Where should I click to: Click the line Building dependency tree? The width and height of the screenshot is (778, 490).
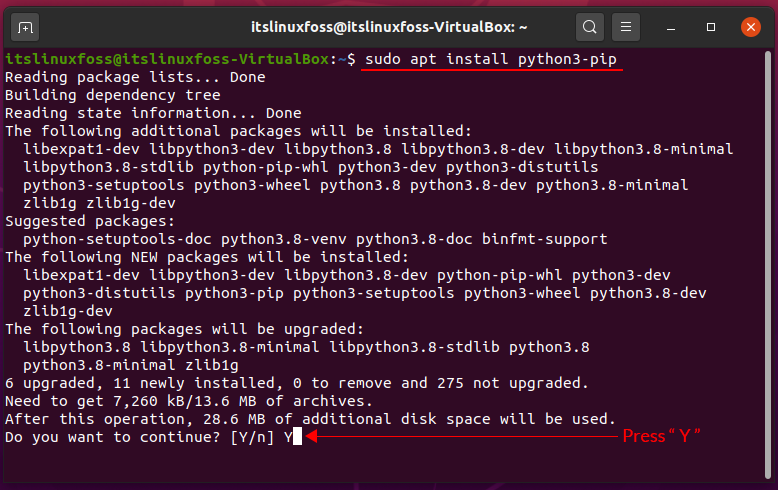pos(113,95)
